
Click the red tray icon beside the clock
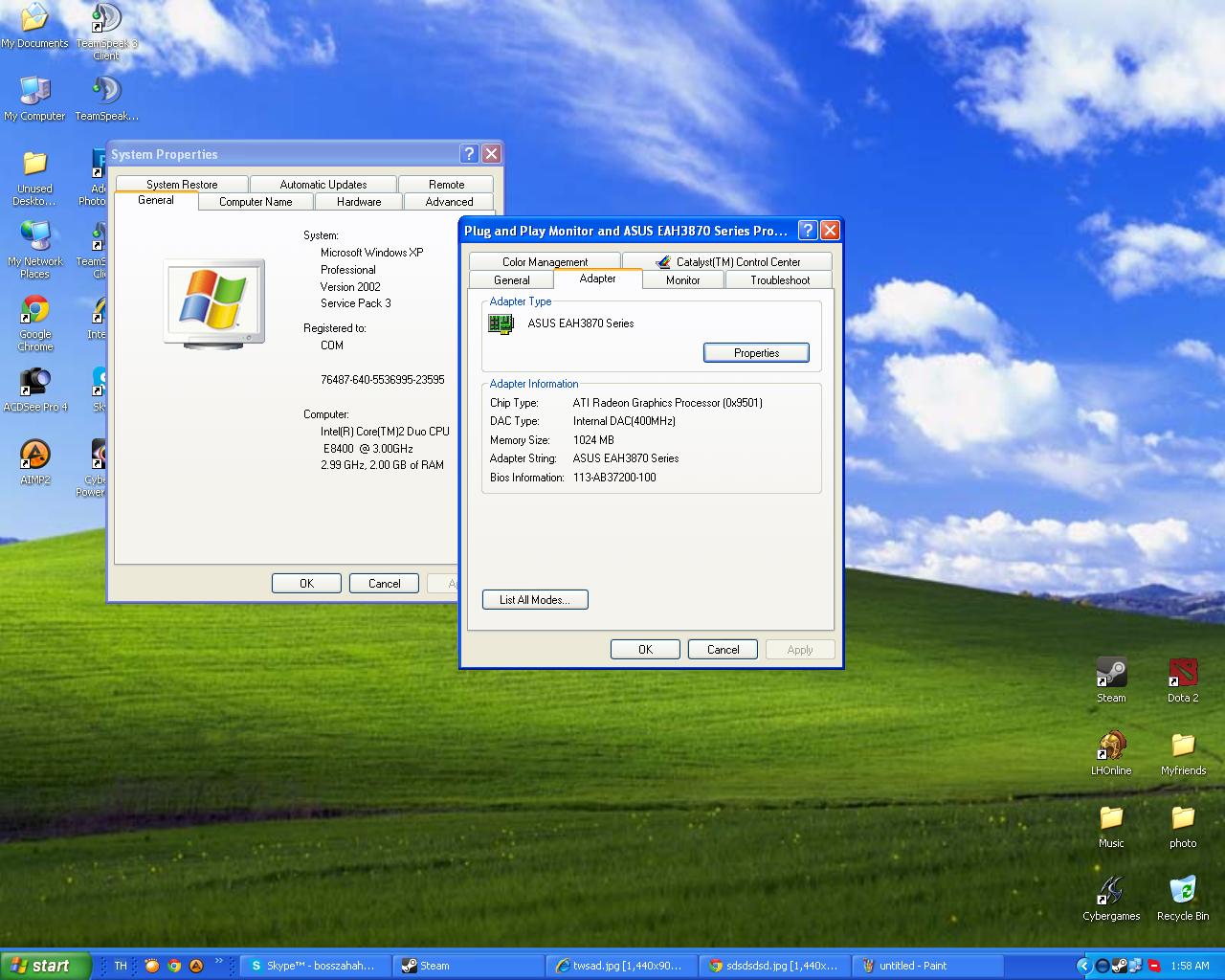[1153, 966]
